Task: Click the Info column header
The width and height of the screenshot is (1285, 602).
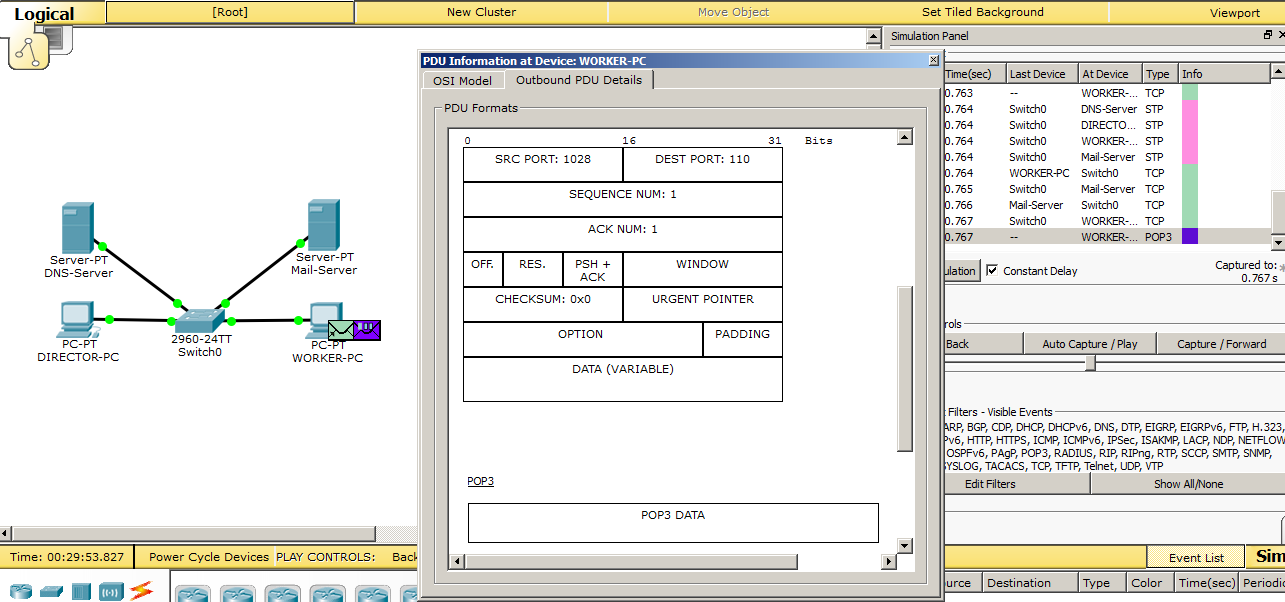Action: click(x=1224, y=74)
